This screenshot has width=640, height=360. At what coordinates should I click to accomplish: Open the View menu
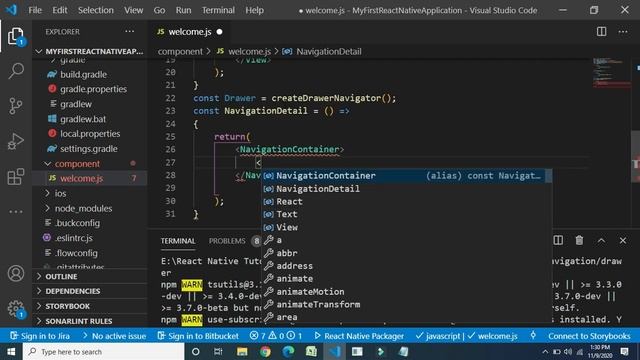click(x=133, y=10)
